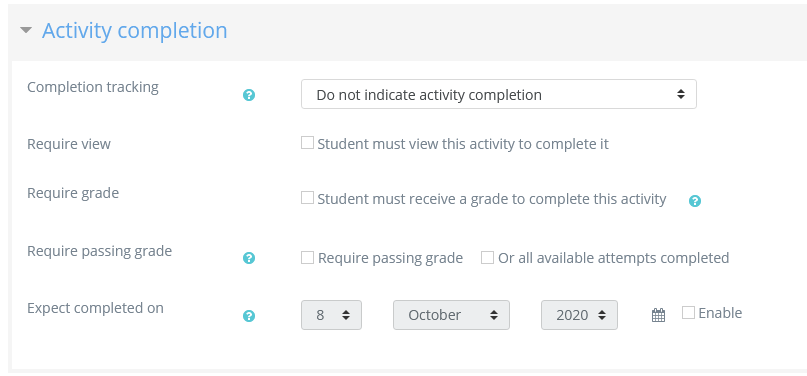Click the Require view field label

(x=68, y=144)
